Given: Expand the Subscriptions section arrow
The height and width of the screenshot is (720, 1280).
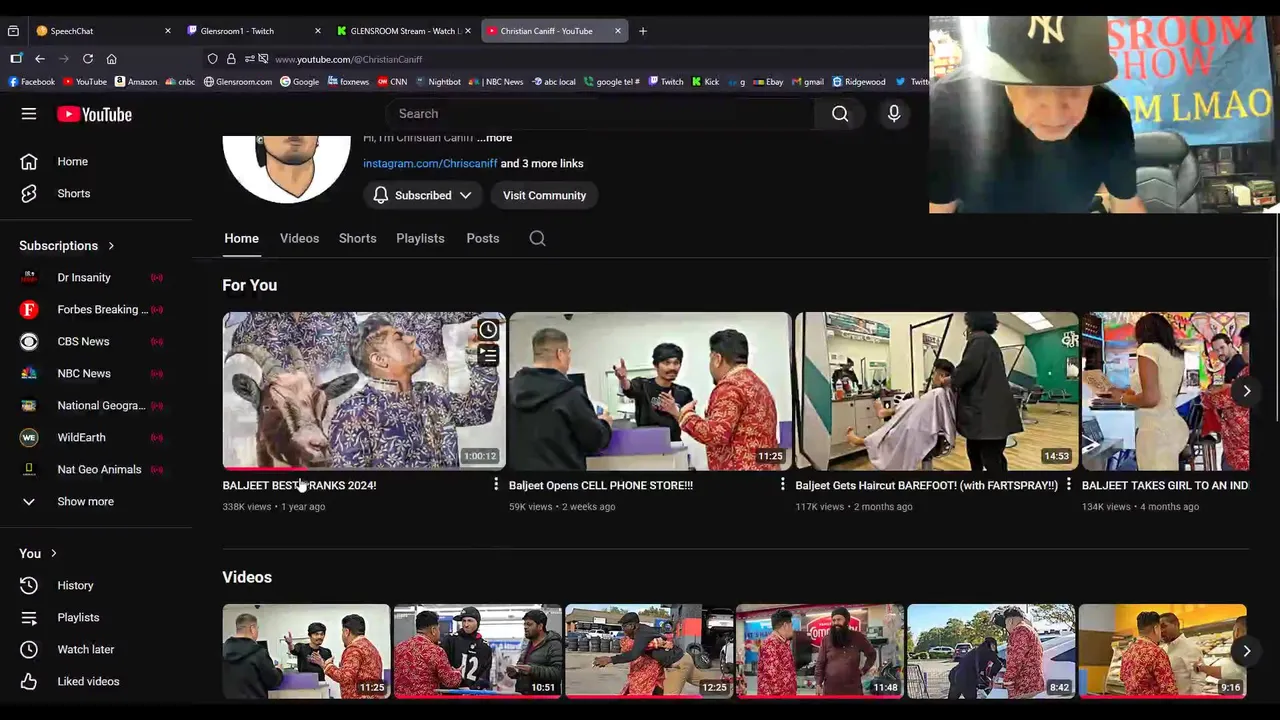Looking at the screenshot, I should pyautogui.click(x=111, y=246).
